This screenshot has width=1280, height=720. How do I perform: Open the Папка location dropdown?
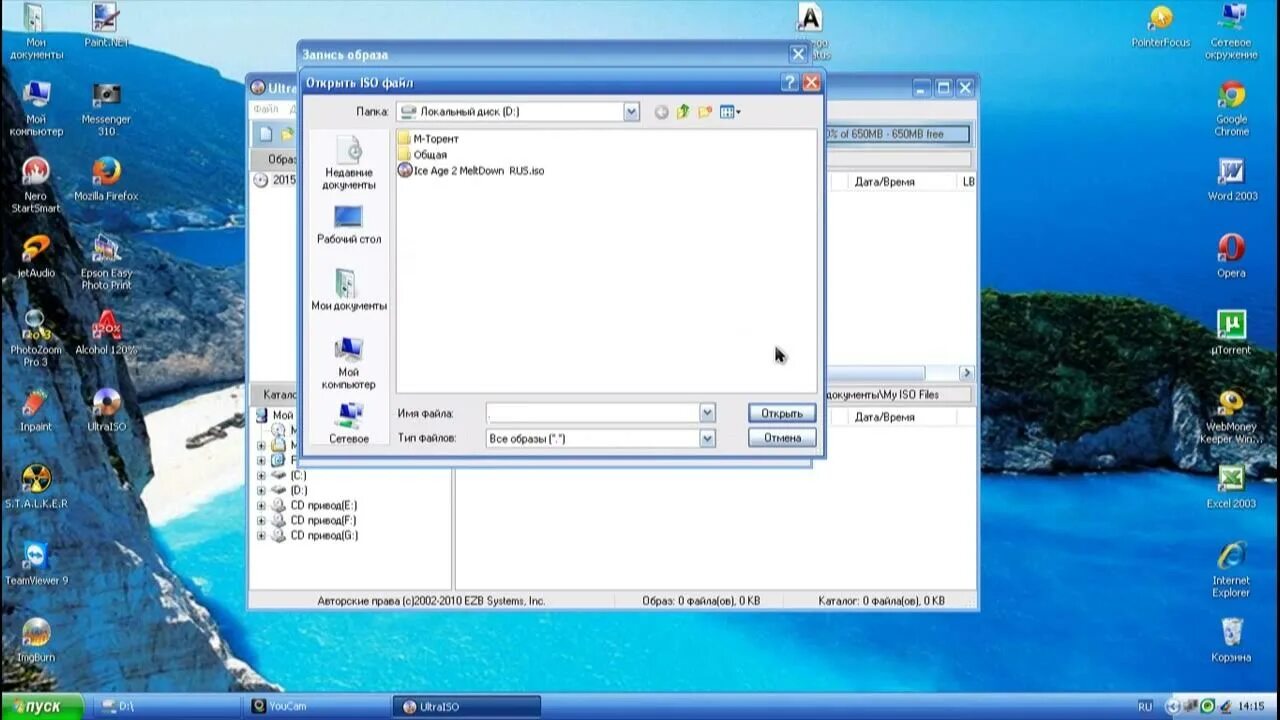(631, 112)
